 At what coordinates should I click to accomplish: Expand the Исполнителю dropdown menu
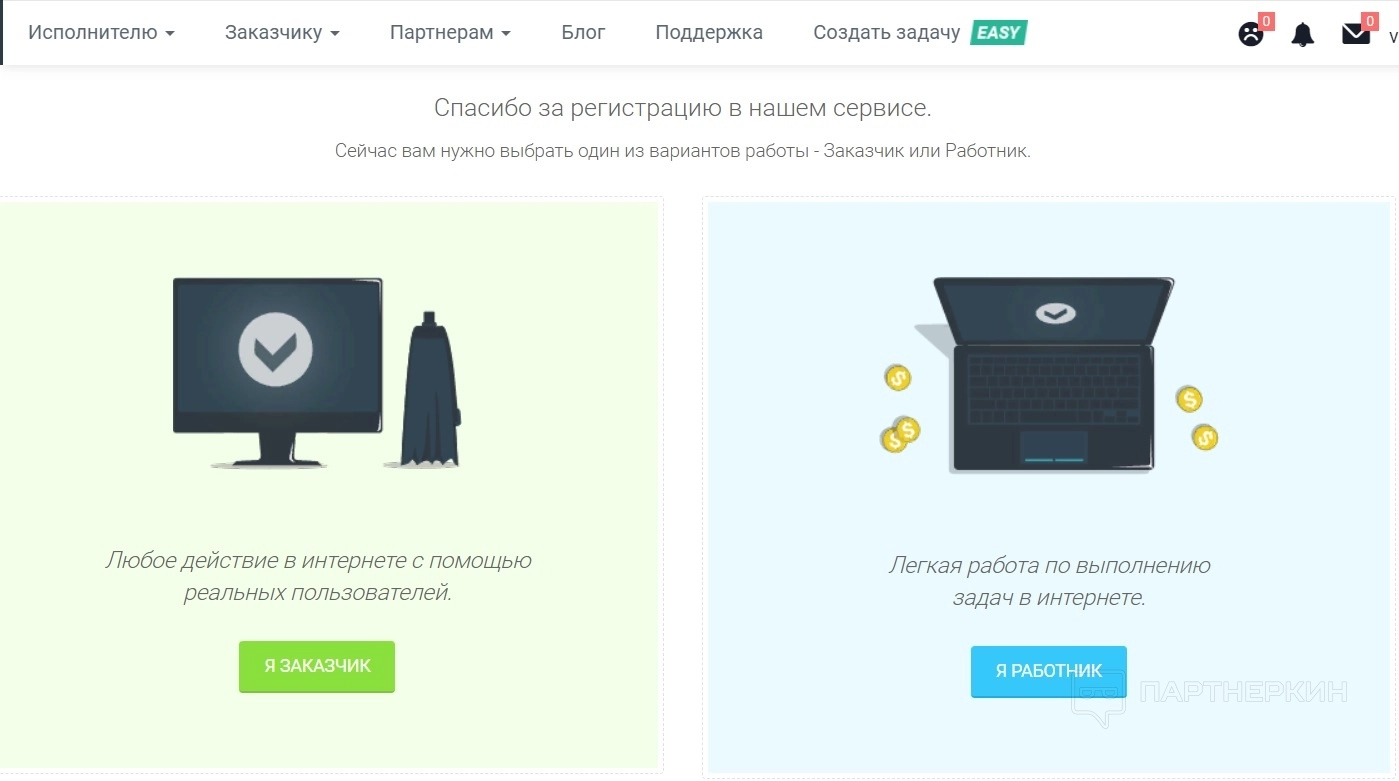pyautogui.click(x=101, y=32)
